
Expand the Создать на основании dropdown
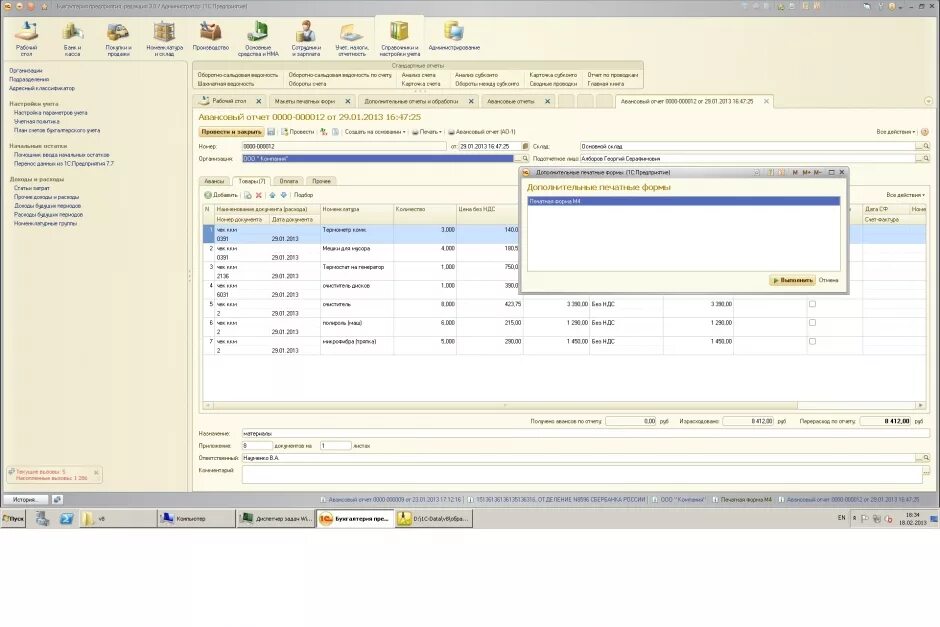click(x=375, y=132)
